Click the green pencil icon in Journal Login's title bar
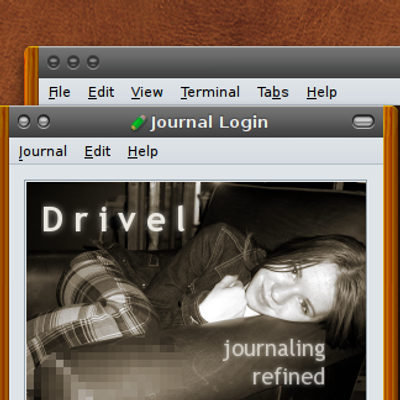Screen dimensions: 400x400 (x=138, y=122)
